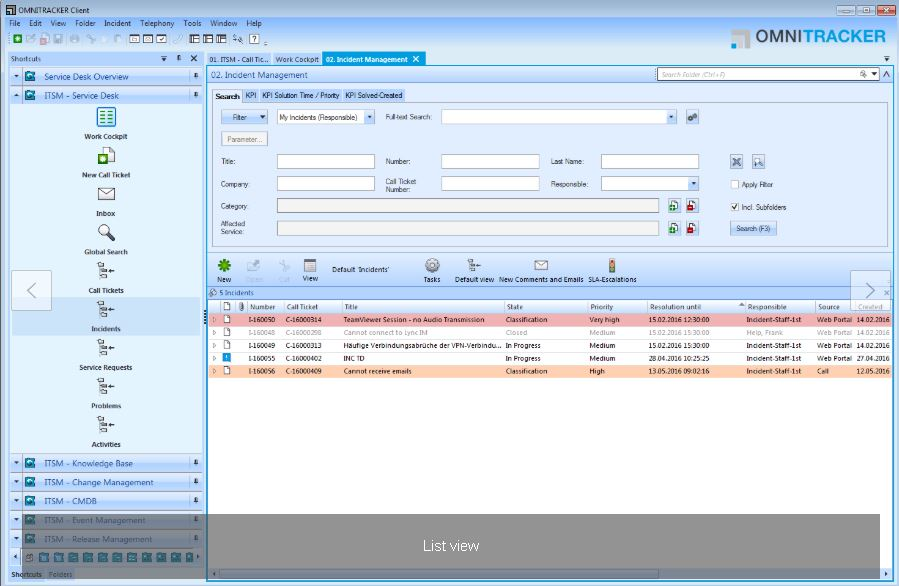Click the green add Category icon
This screenshot has width=899, height=586.
(x=673, y=205)
